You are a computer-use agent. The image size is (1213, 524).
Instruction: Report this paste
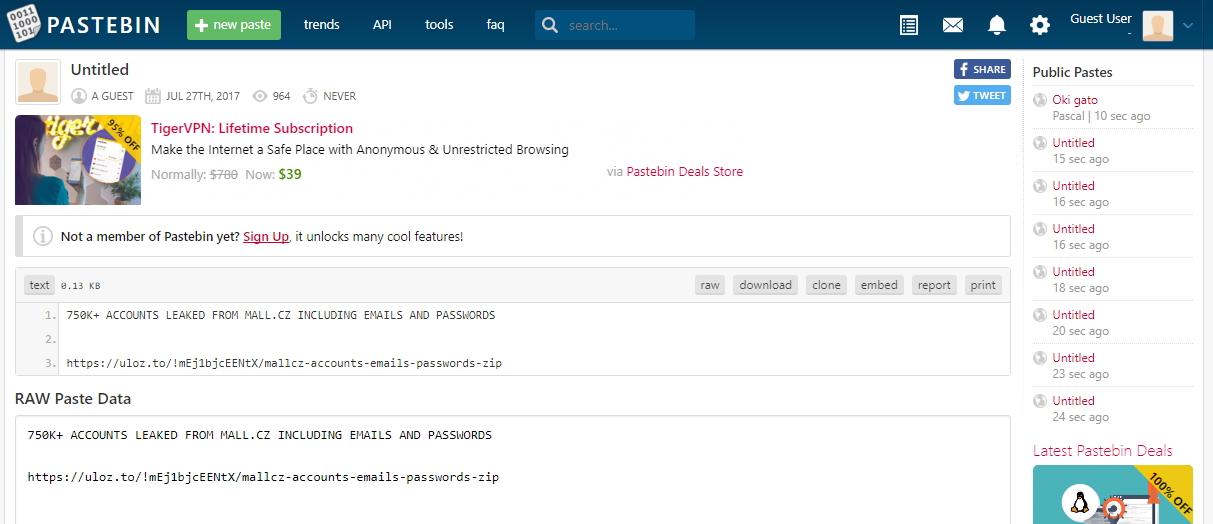click(934, 285)
